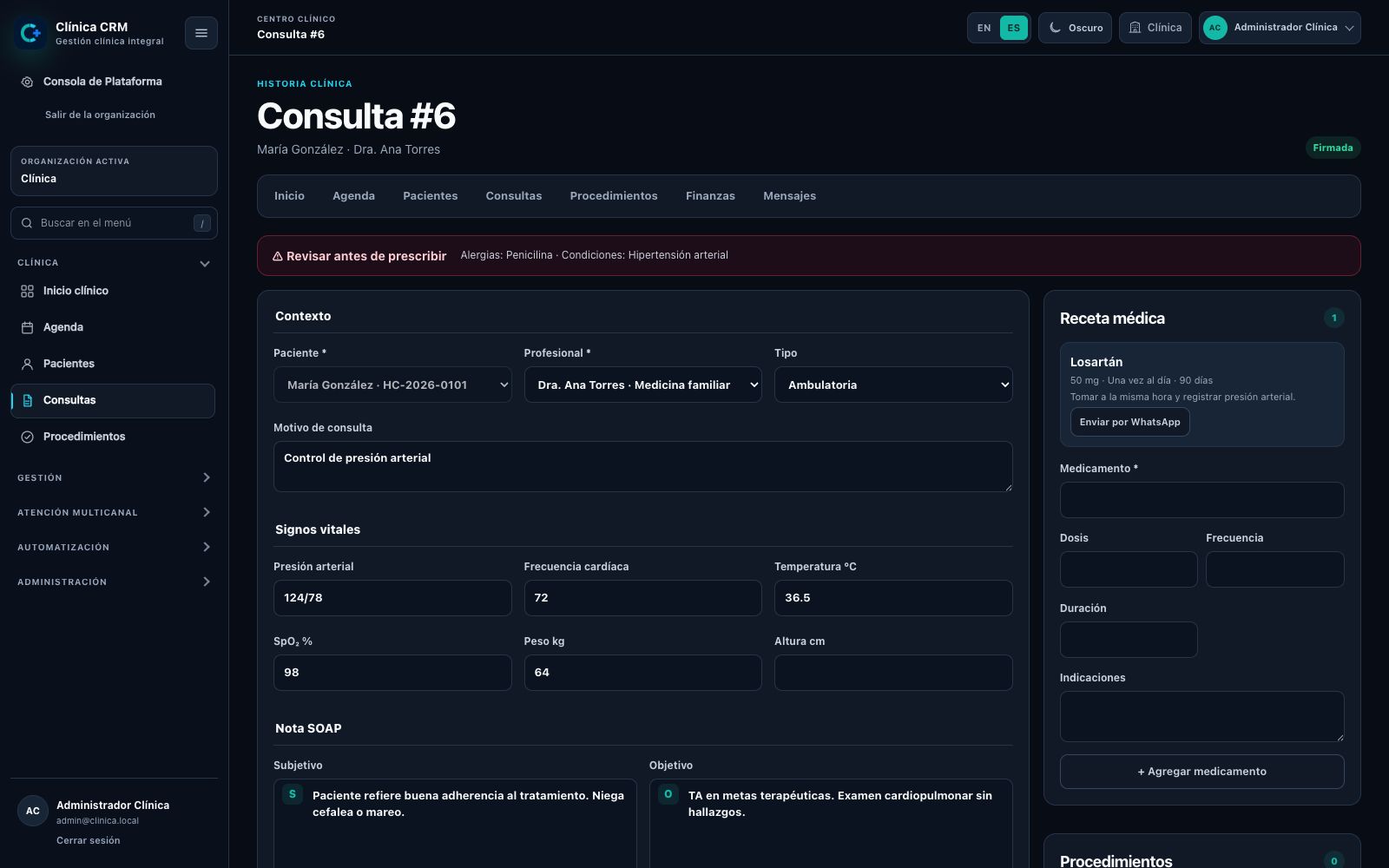Click the Objetivo note text area
This screenshot has width=1389, height=868.
831,823
